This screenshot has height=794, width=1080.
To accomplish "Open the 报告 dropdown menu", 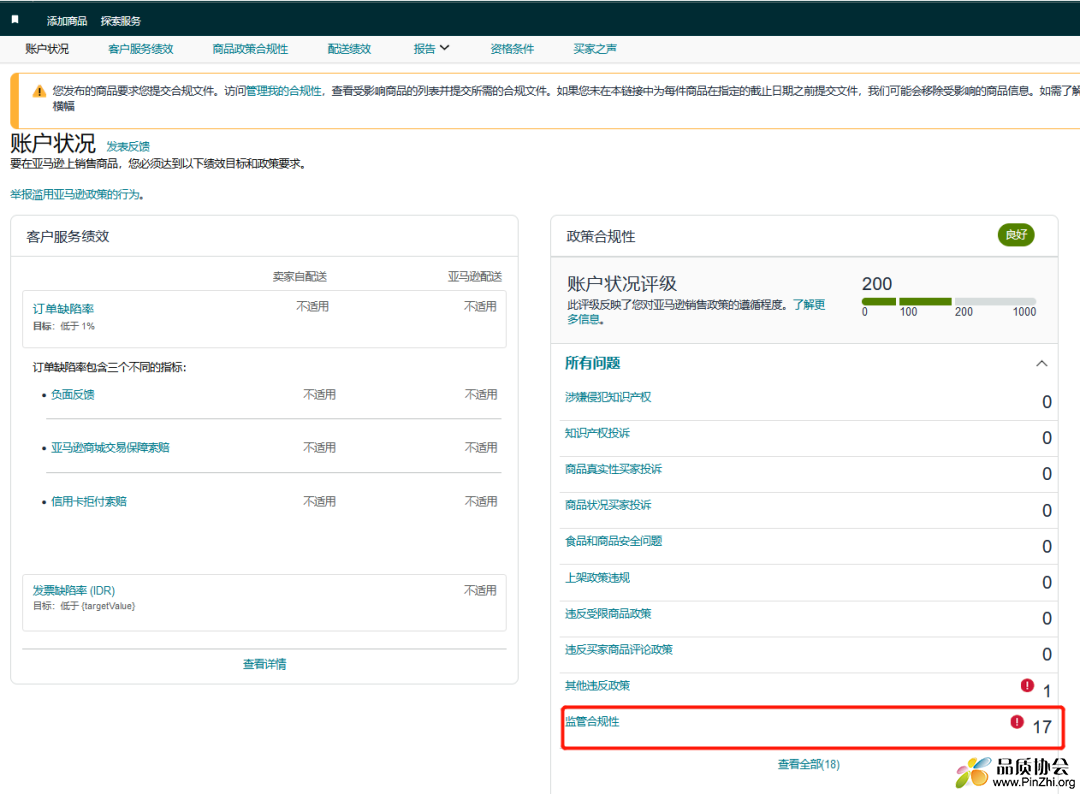I will [x=431, y=49].
